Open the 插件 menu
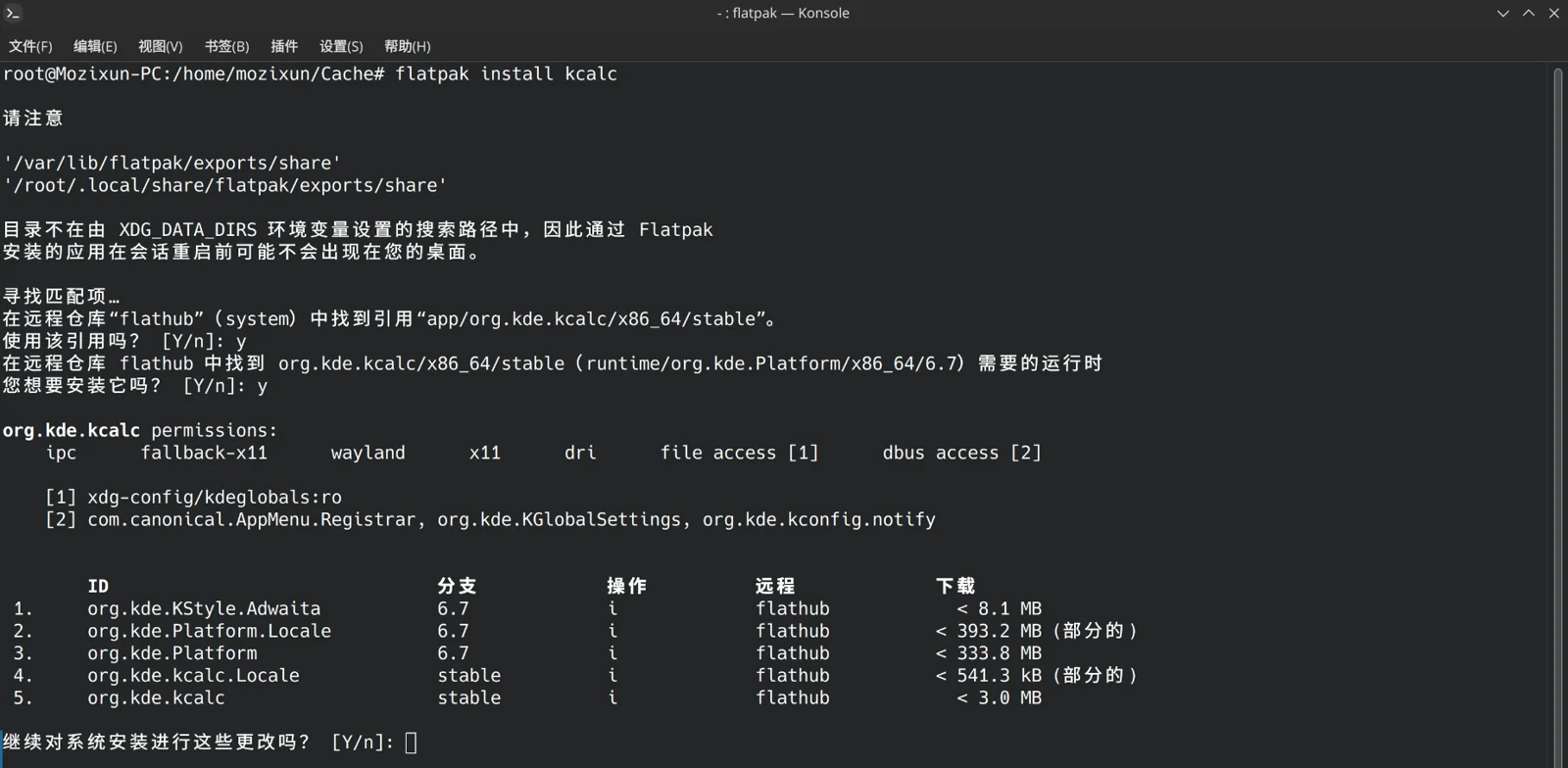The height and width of the screenshot is (768, 1568). [284, 46]
